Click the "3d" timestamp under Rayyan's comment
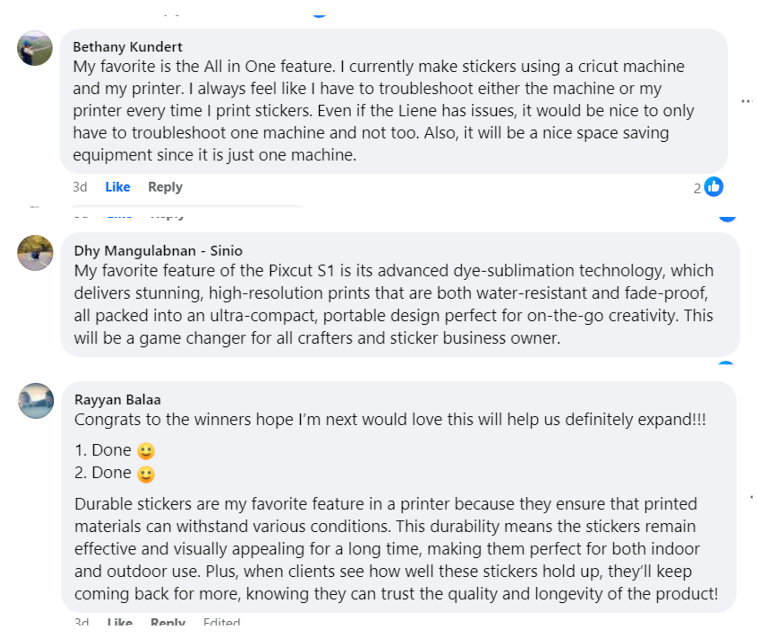The width and height of the screenshot is (758, 634). (x=81, y=623)
